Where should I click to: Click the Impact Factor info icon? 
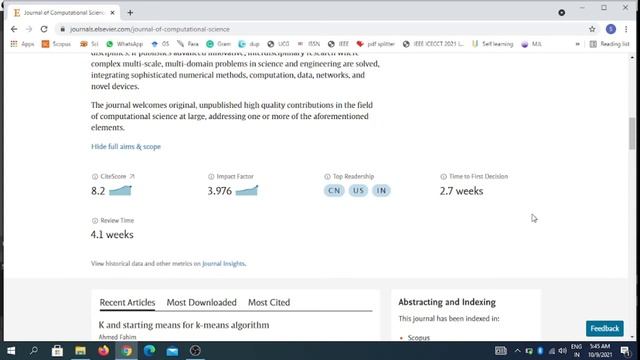[211, 176]
